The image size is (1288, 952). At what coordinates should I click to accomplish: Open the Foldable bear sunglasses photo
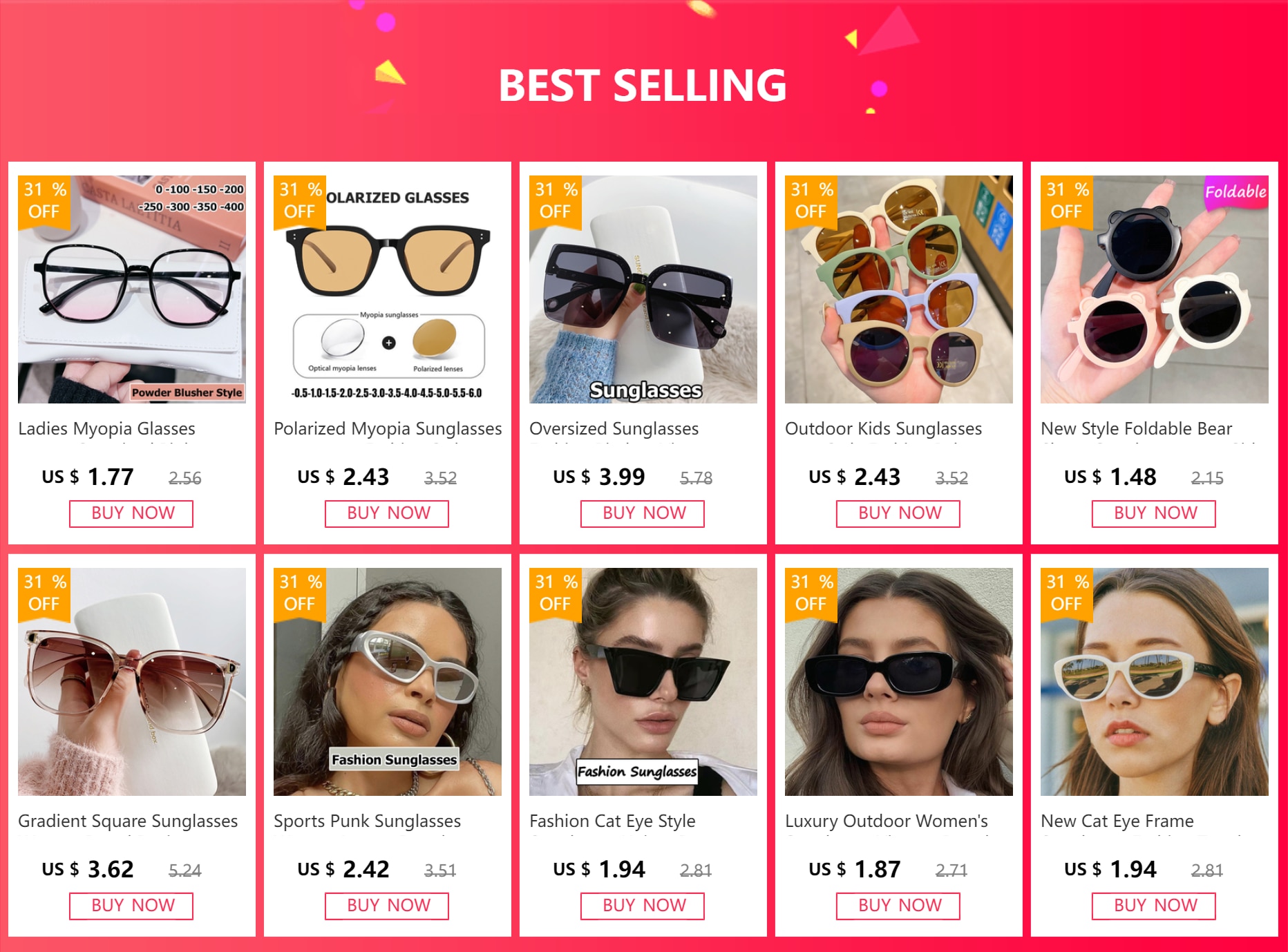click(x=1155, y=289)
